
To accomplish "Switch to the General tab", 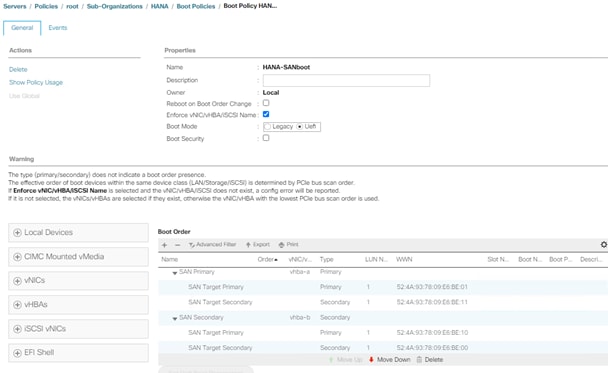I will coord(22,28).
